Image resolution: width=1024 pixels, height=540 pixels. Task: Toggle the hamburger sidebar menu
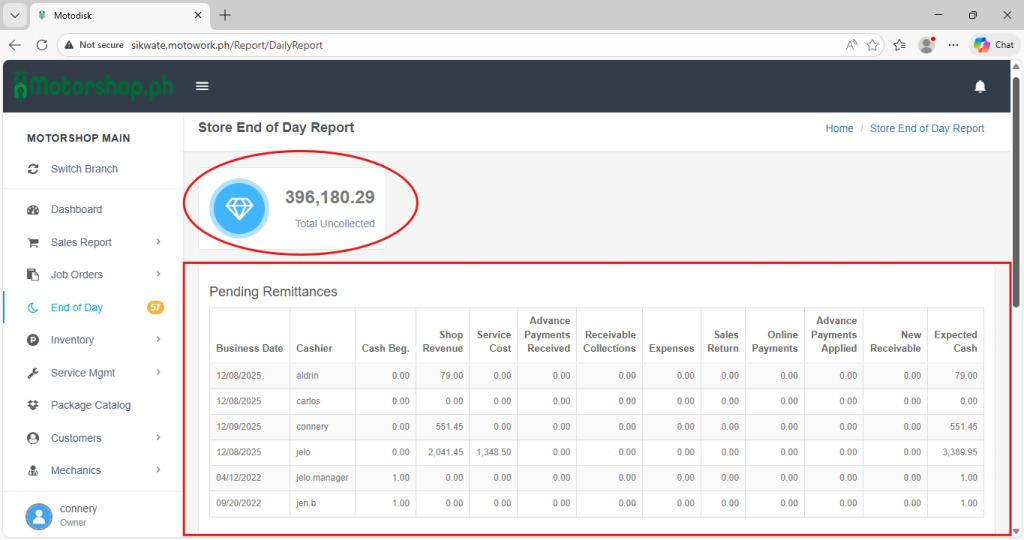pyautogui.click(x=202, y=86)
